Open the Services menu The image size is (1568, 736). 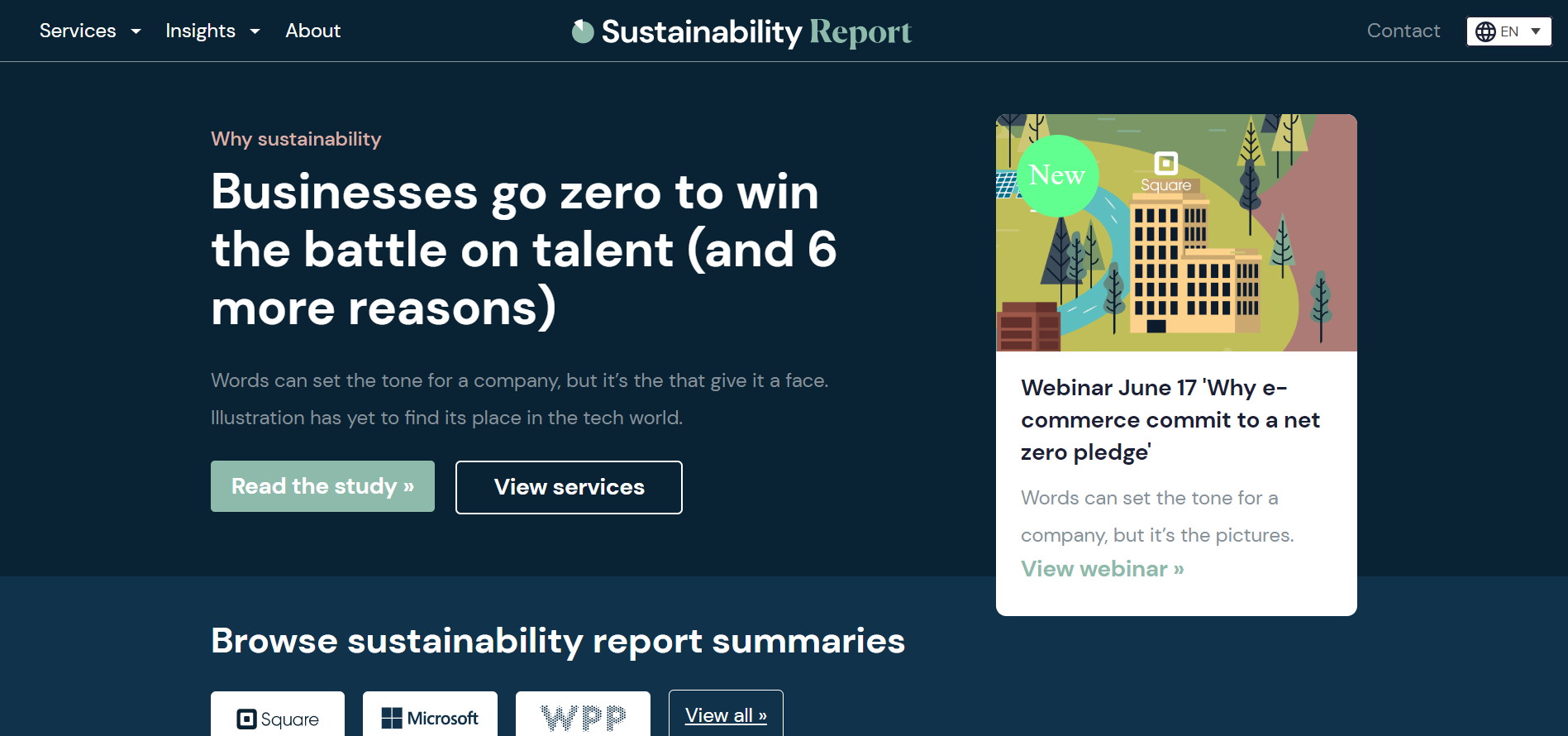(x=78, y=31)
